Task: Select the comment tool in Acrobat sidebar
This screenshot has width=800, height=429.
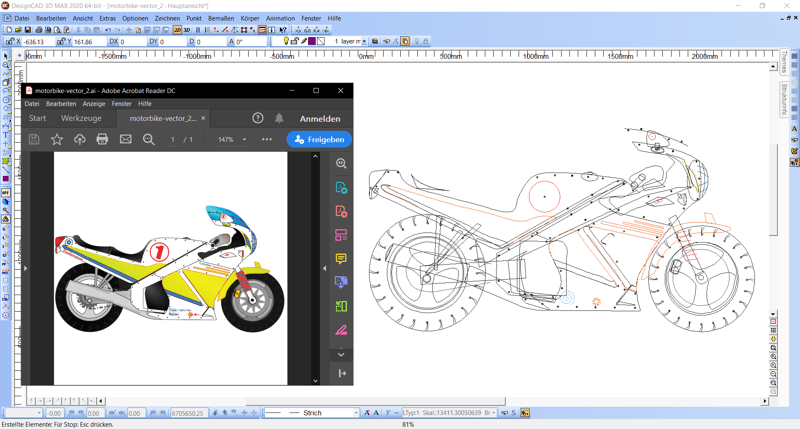Action: [x=341, y=259]
